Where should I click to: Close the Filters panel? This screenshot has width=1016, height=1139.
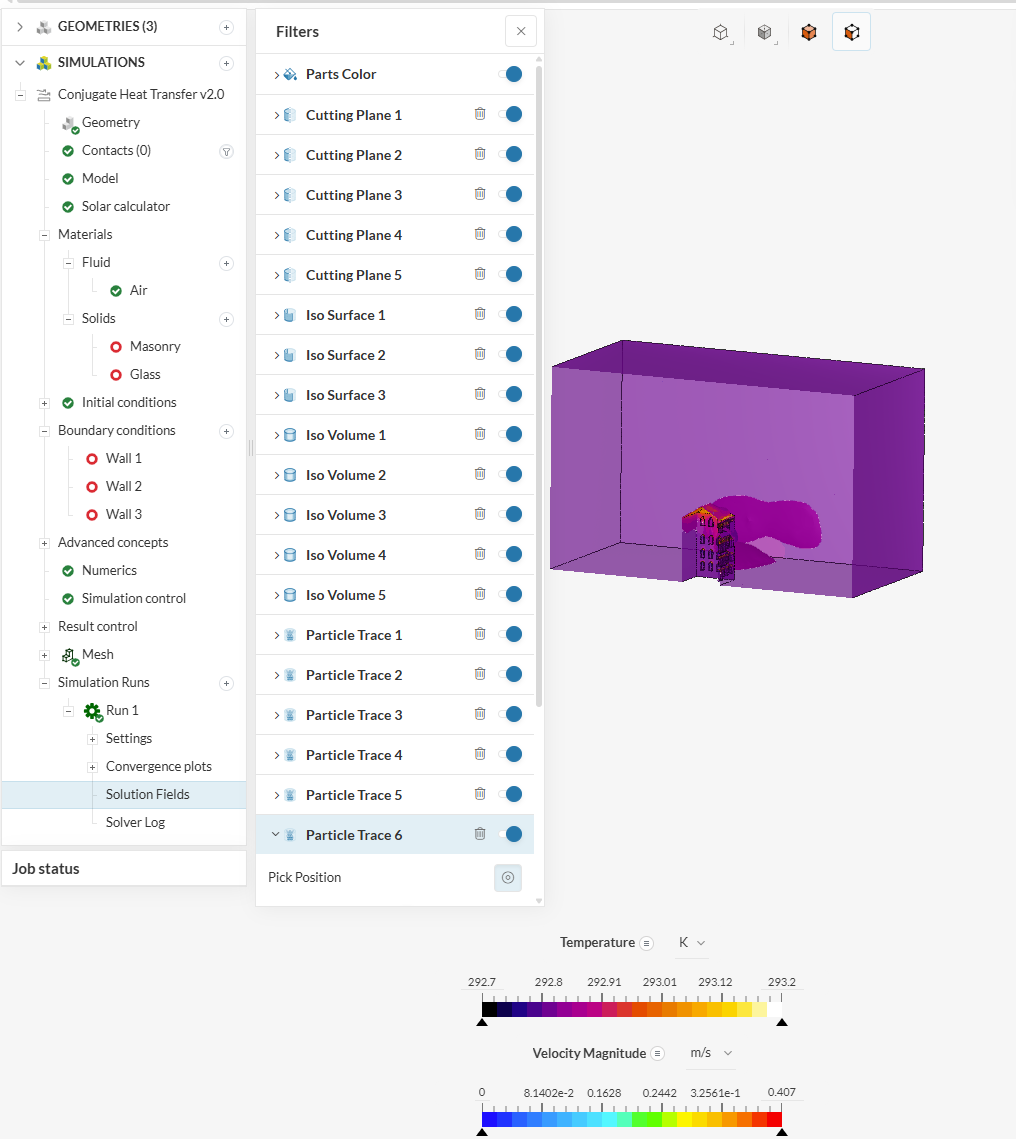point(521,31)
